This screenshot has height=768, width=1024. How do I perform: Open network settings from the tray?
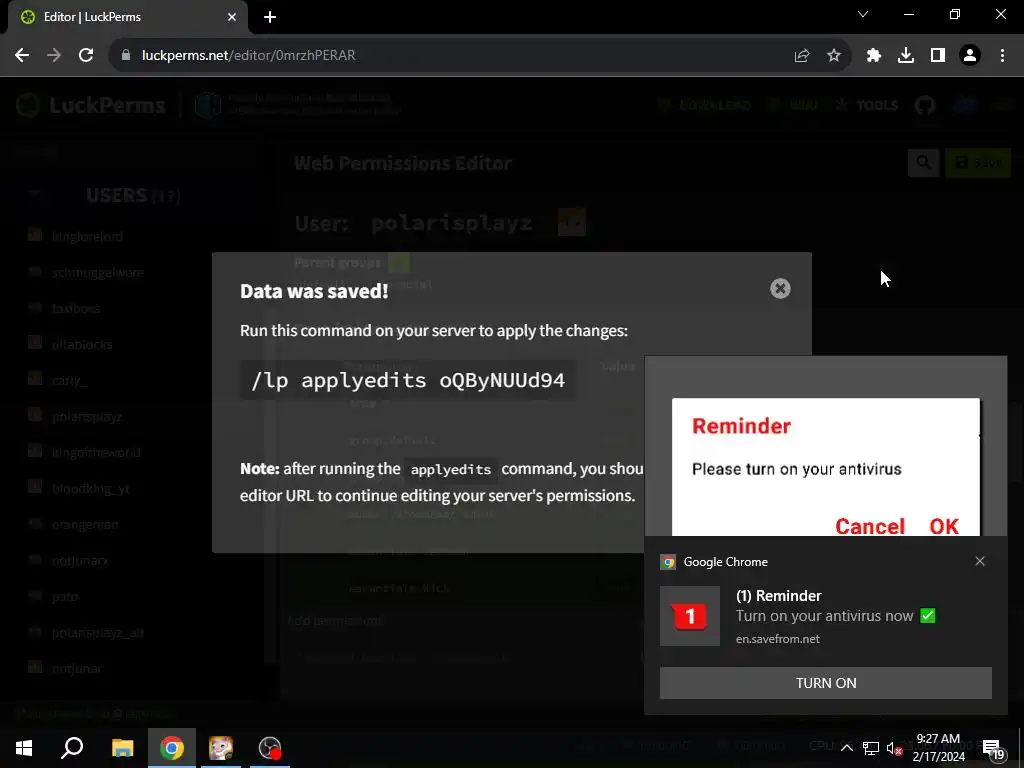[x=871, y=748]
